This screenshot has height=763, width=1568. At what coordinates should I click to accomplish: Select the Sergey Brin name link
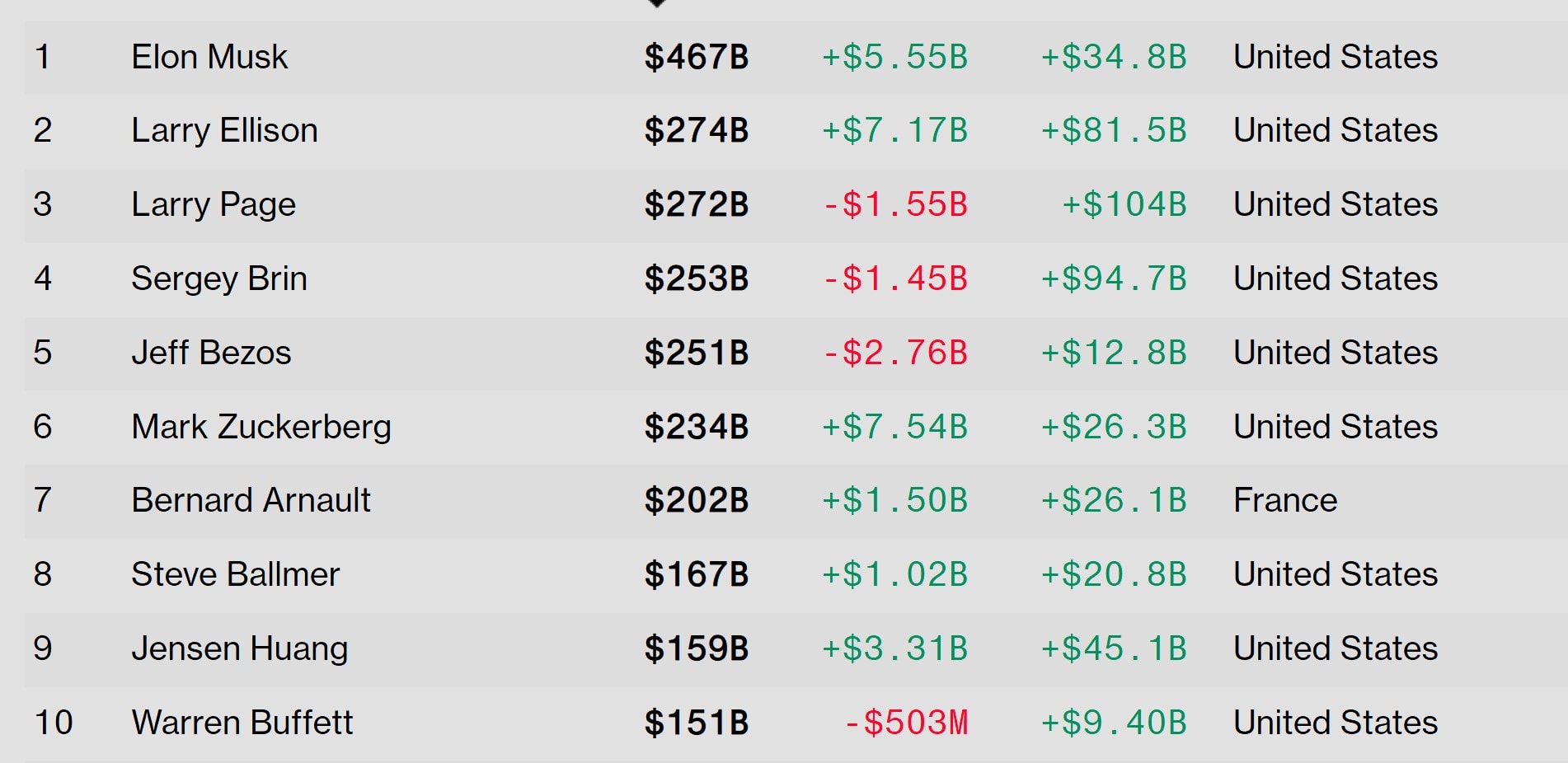(x=219, y=279)
